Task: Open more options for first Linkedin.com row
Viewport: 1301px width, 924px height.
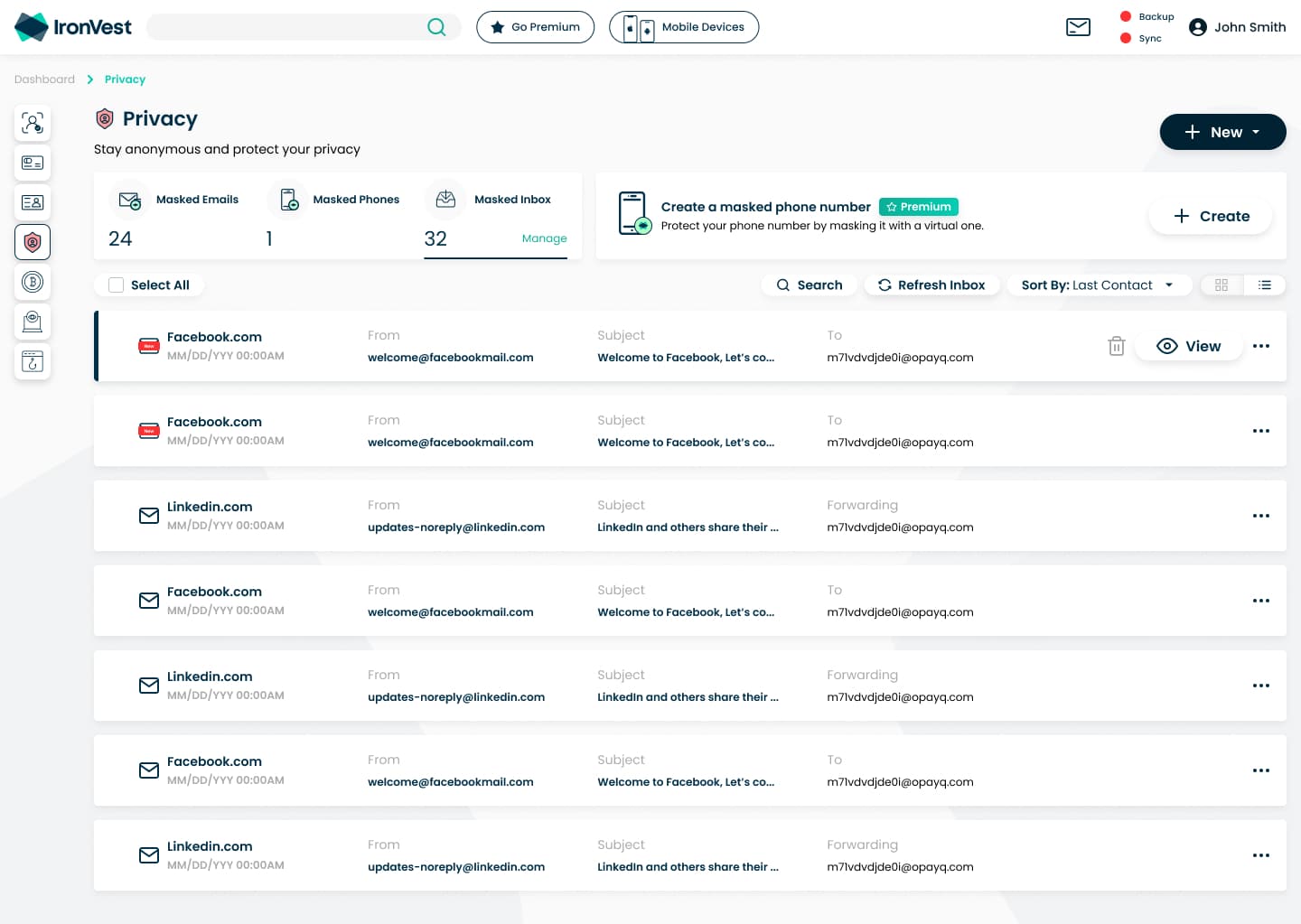Action: click(x=1261, y=516)
